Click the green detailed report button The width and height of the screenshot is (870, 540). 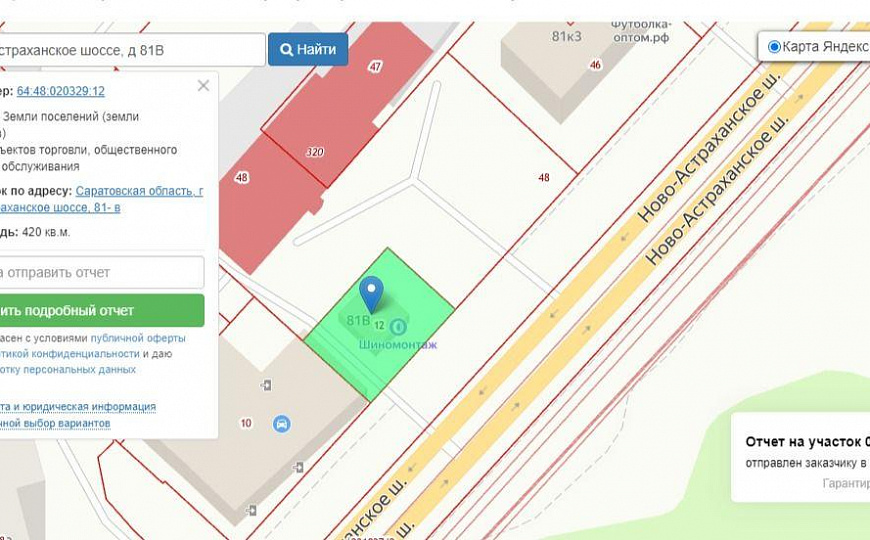102,311
